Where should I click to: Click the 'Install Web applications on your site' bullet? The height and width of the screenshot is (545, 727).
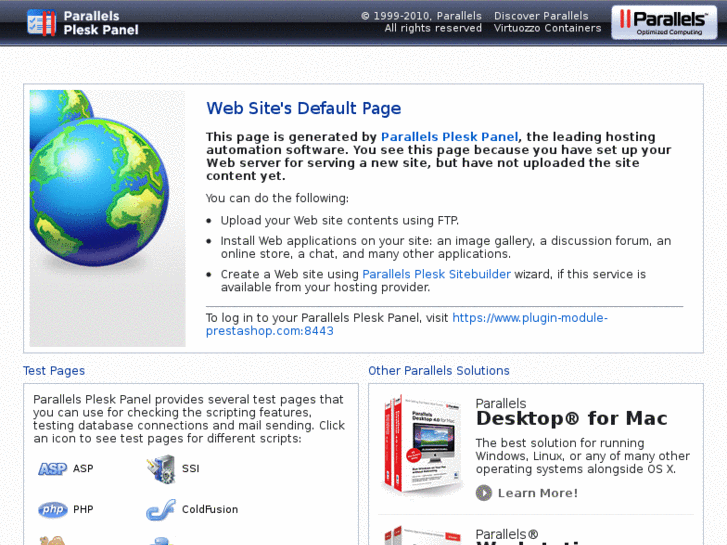[x=446, y=247]
